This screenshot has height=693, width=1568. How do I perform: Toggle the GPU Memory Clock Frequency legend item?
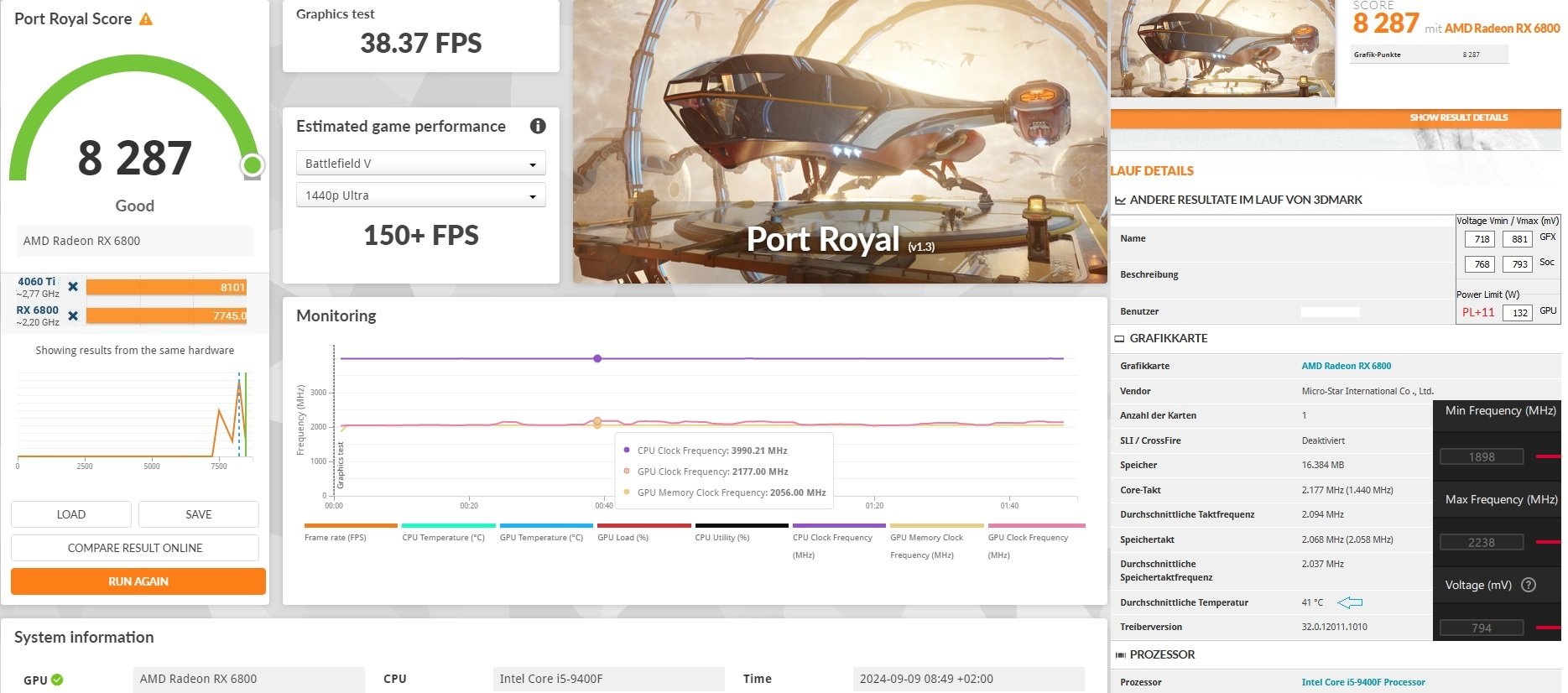[x=937, y=542]
